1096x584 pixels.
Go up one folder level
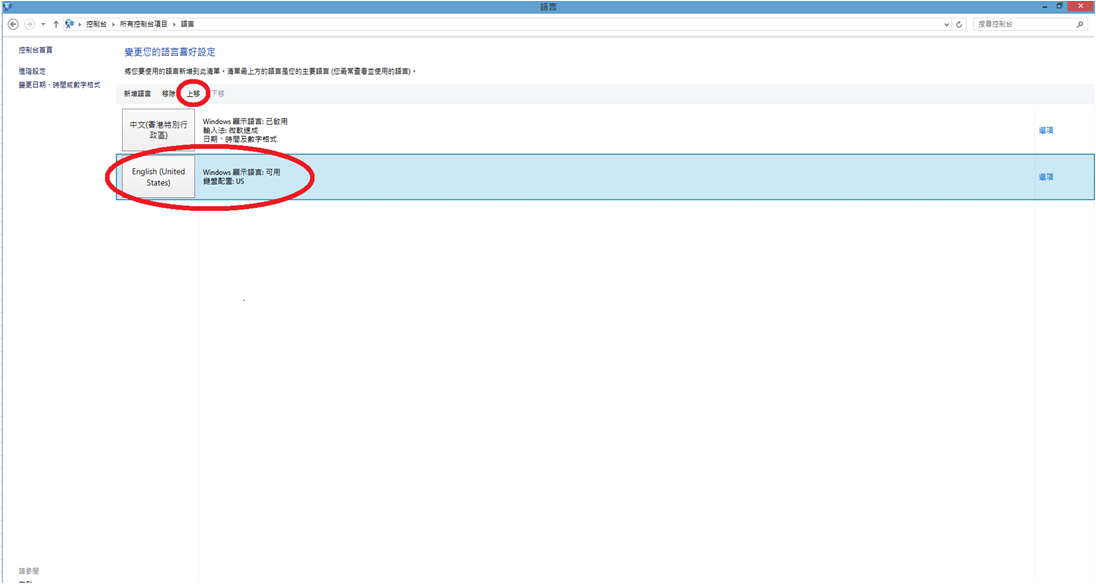[56, 24]
